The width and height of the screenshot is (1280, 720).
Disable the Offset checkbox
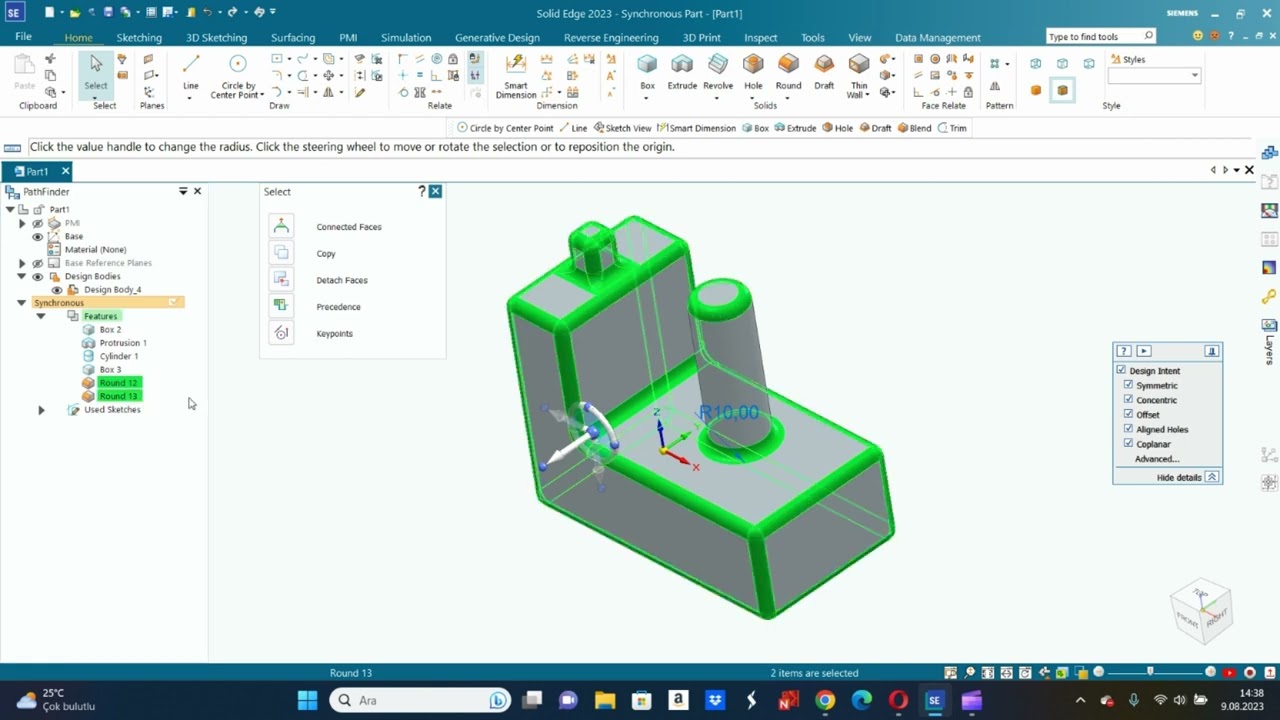click(x=1129, y=414)
